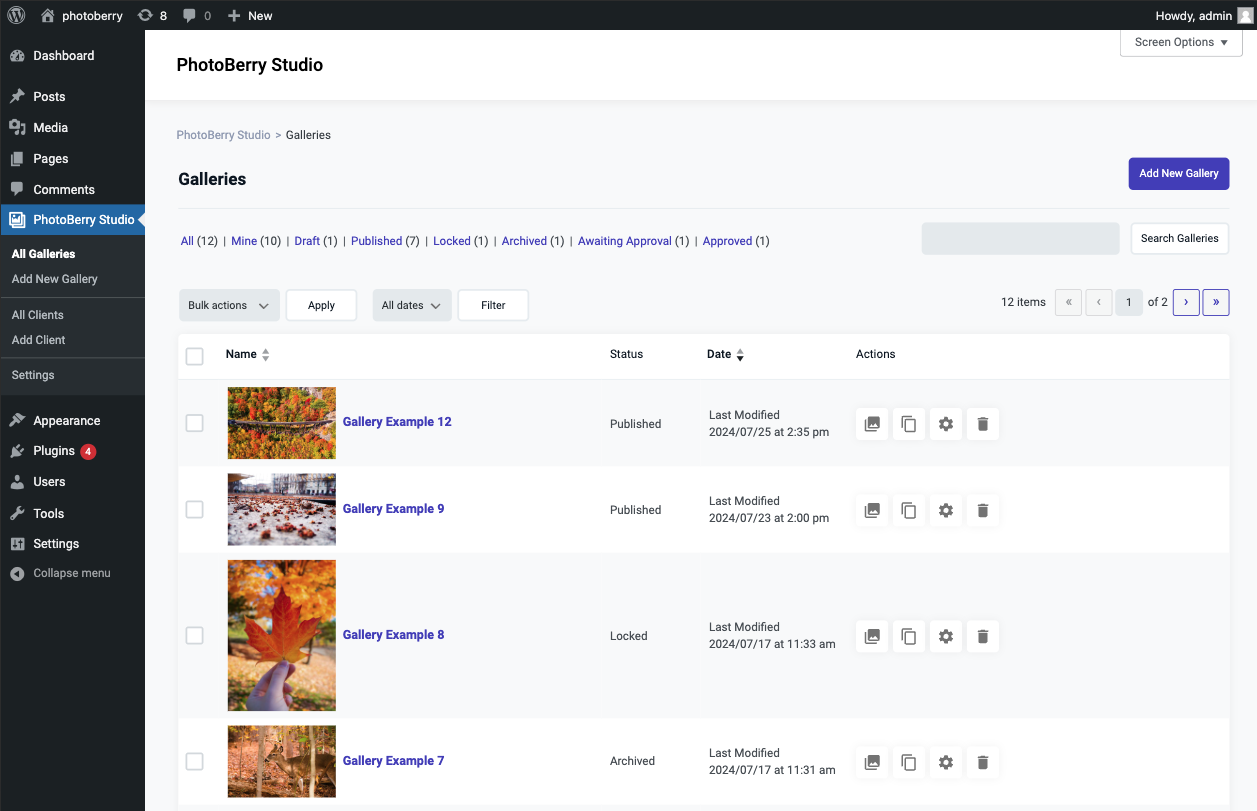
Task: Delete Gallery Example 7 with trash icon
Action: (983, 762)
